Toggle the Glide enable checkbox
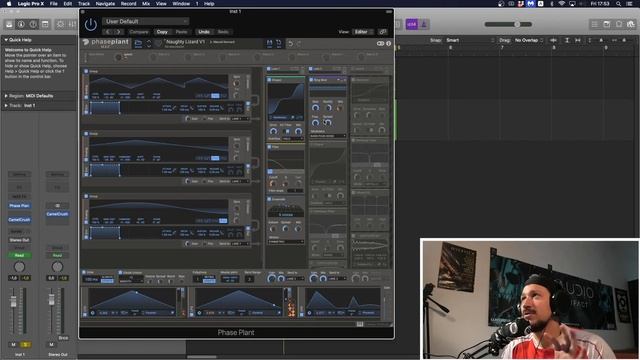The height and width of the screenshot is (360, 640). 84,272
